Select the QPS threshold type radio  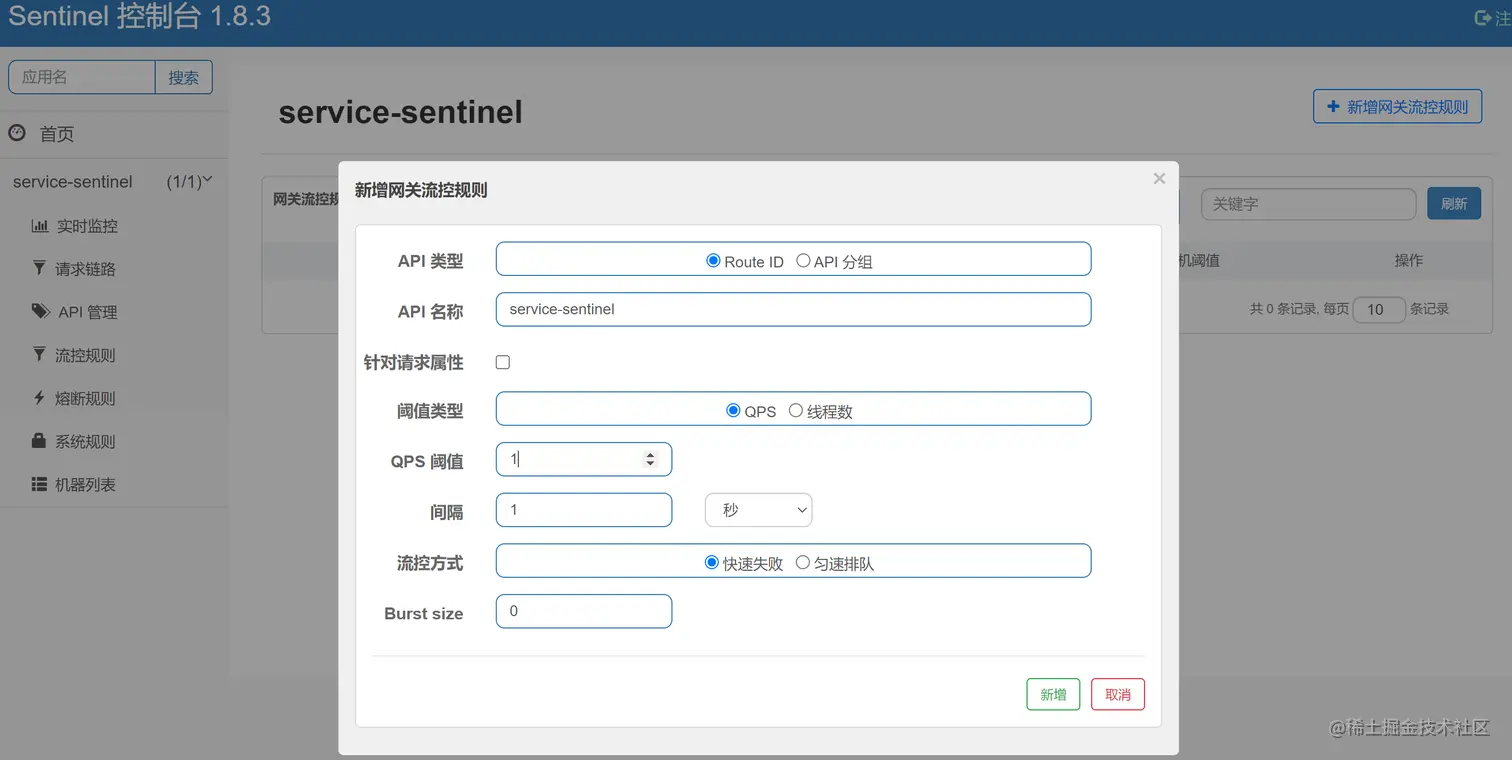coord(733,410)
